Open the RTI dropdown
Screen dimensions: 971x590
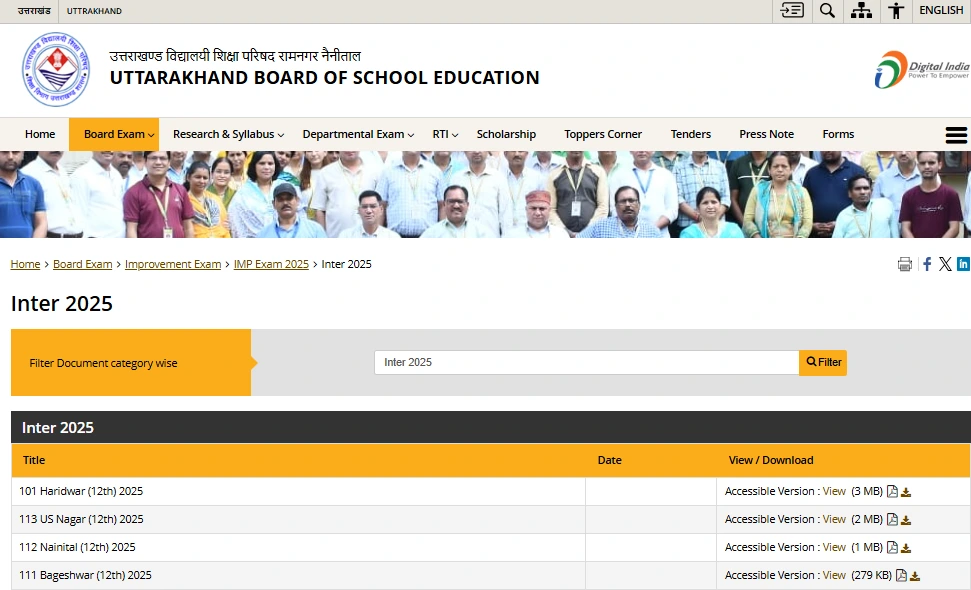click(x=443, y=134)
